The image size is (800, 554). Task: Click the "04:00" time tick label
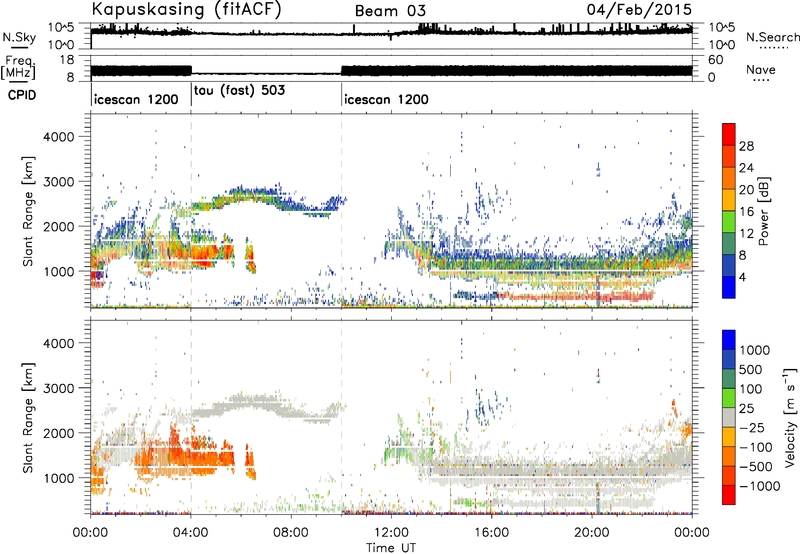click(191, 533)
